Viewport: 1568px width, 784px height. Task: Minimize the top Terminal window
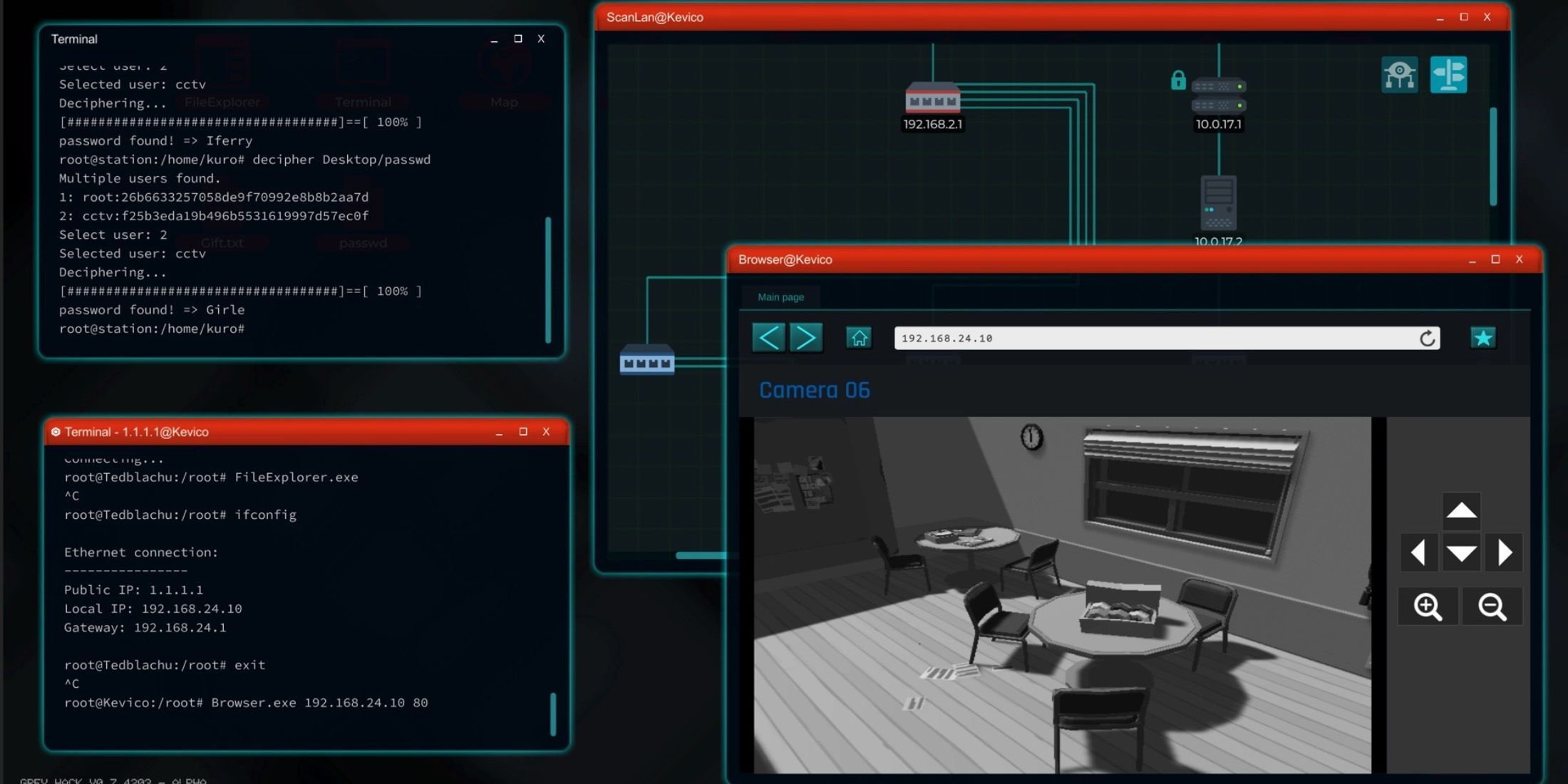point(494,40)
